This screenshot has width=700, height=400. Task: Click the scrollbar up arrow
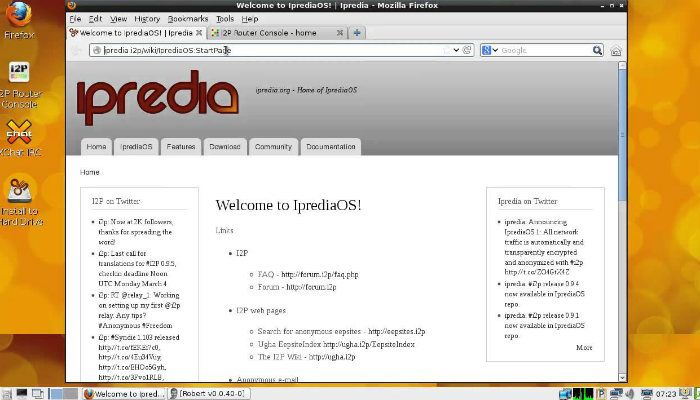(x=622, y=66)
